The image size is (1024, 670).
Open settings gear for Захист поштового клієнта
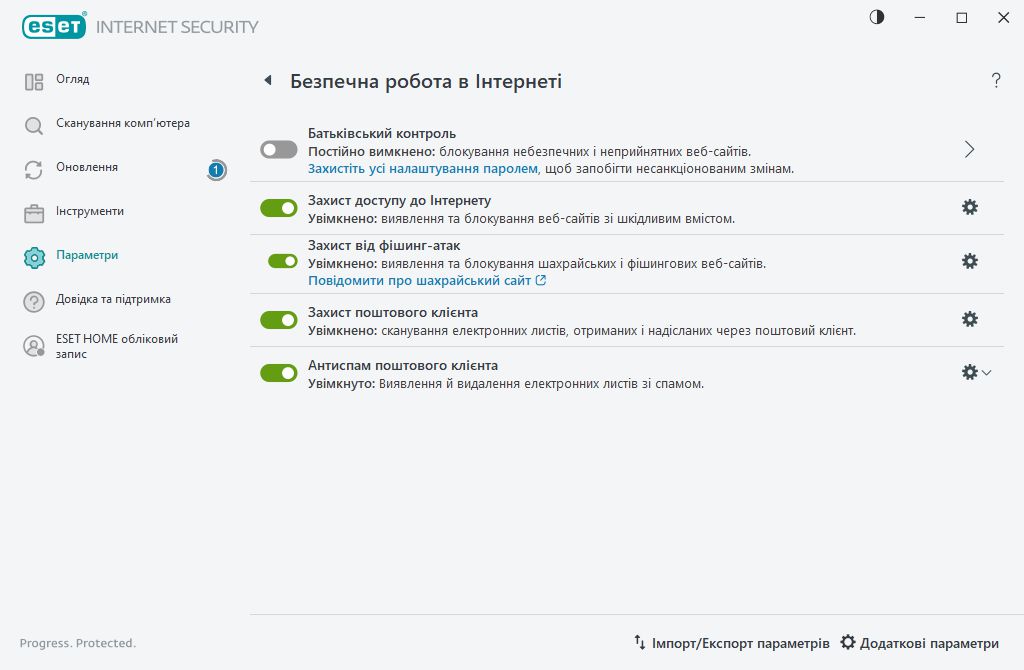point(969,318)
